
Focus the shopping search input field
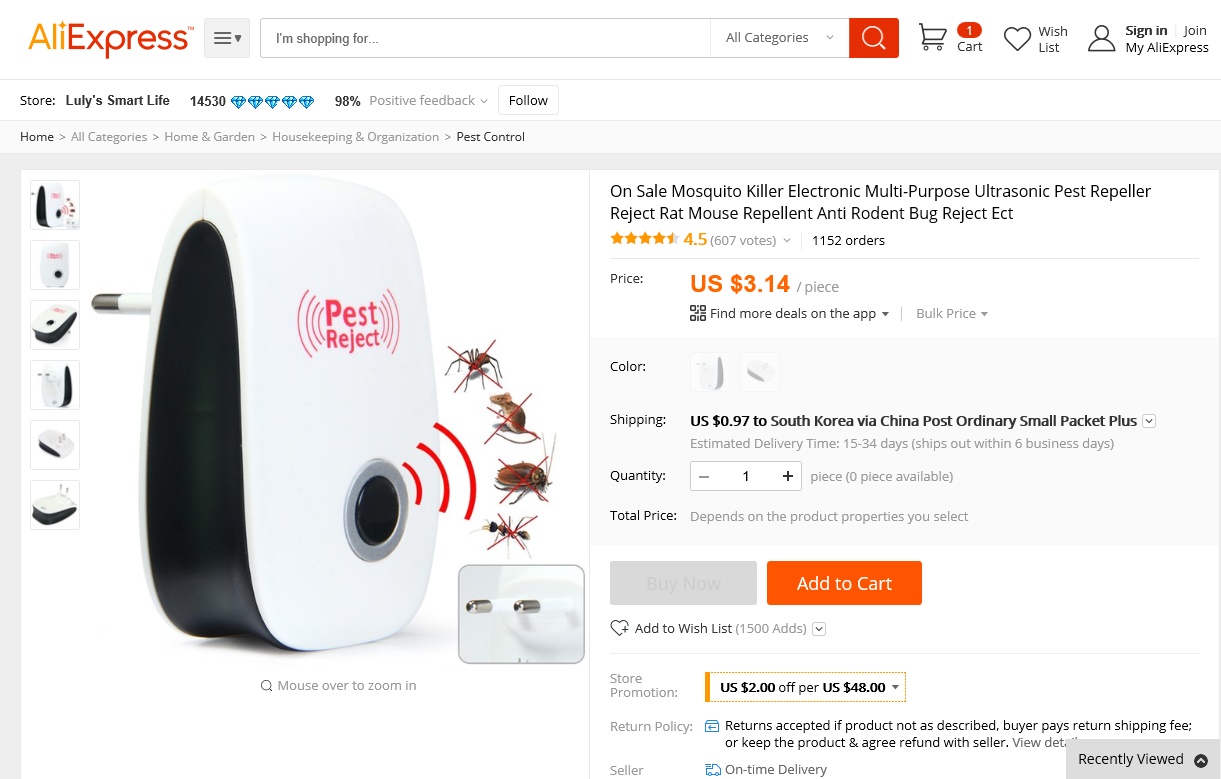[485, 38]
